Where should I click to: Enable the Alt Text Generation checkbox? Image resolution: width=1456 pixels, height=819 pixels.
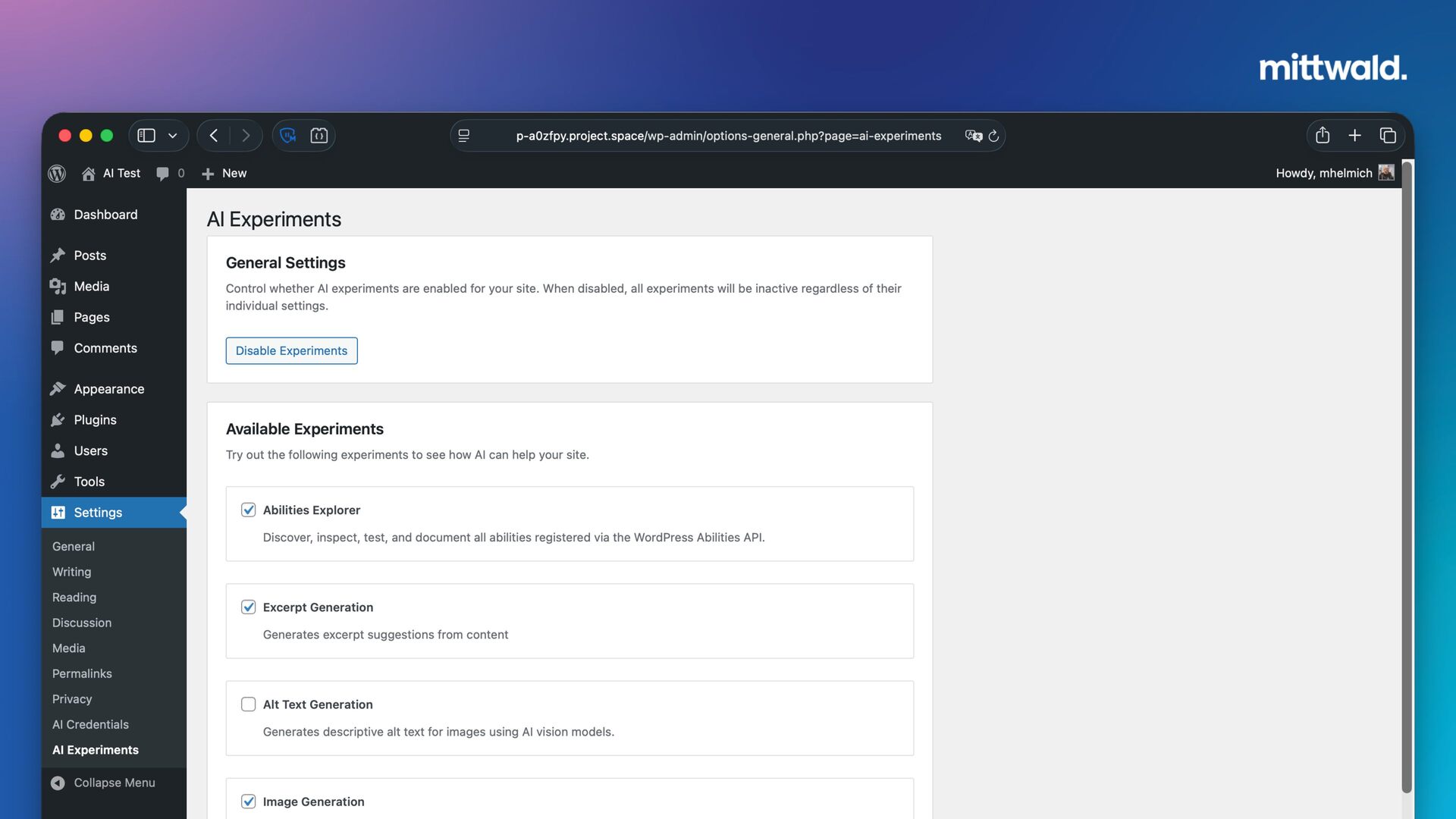pyautogui.click(x=248, y=704)
